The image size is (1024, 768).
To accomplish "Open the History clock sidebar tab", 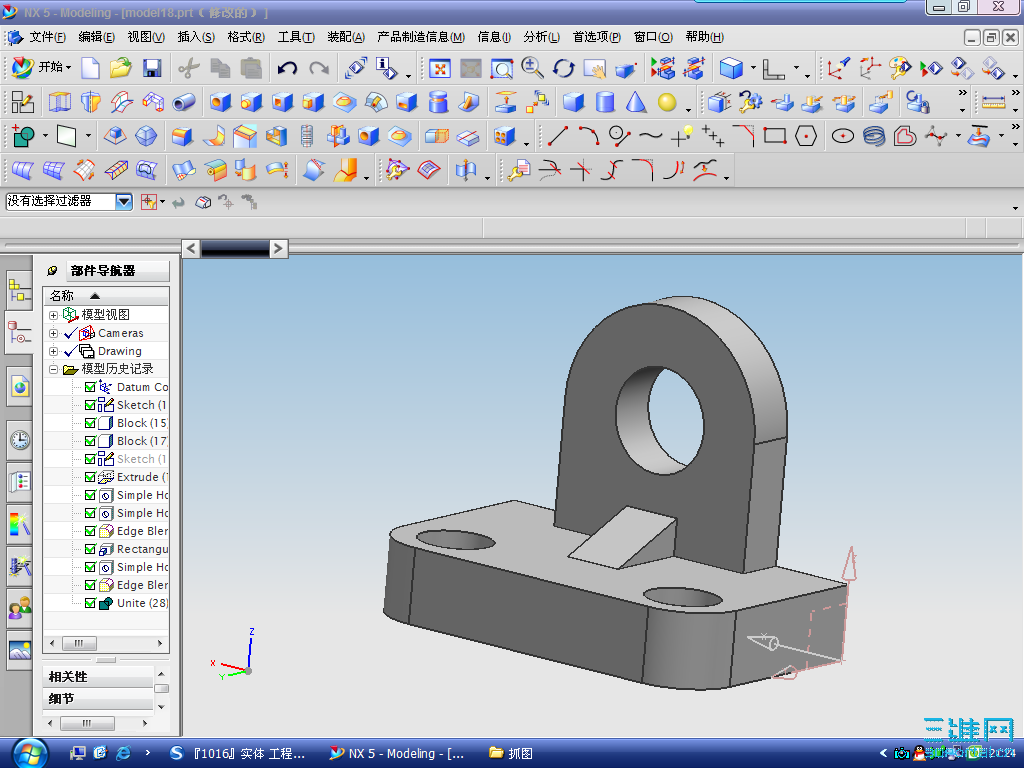I will (x=20, y=440).
